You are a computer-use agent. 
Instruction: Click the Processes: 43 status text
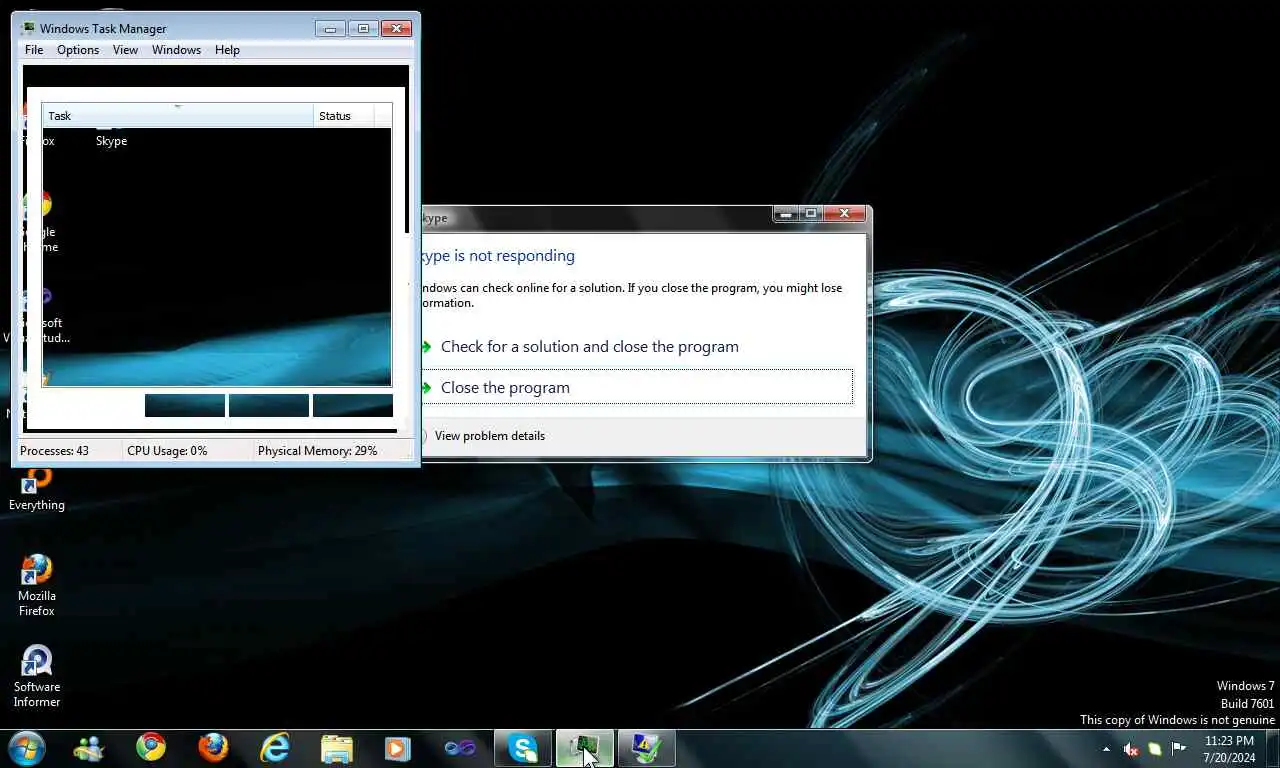pos(54,451)
